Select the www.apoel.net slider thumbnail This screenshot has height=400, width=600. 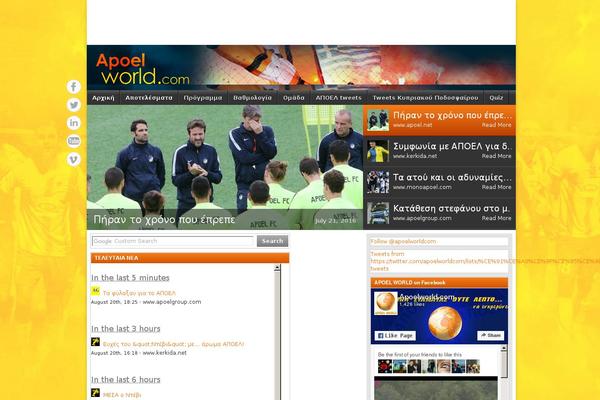(378, 120)
